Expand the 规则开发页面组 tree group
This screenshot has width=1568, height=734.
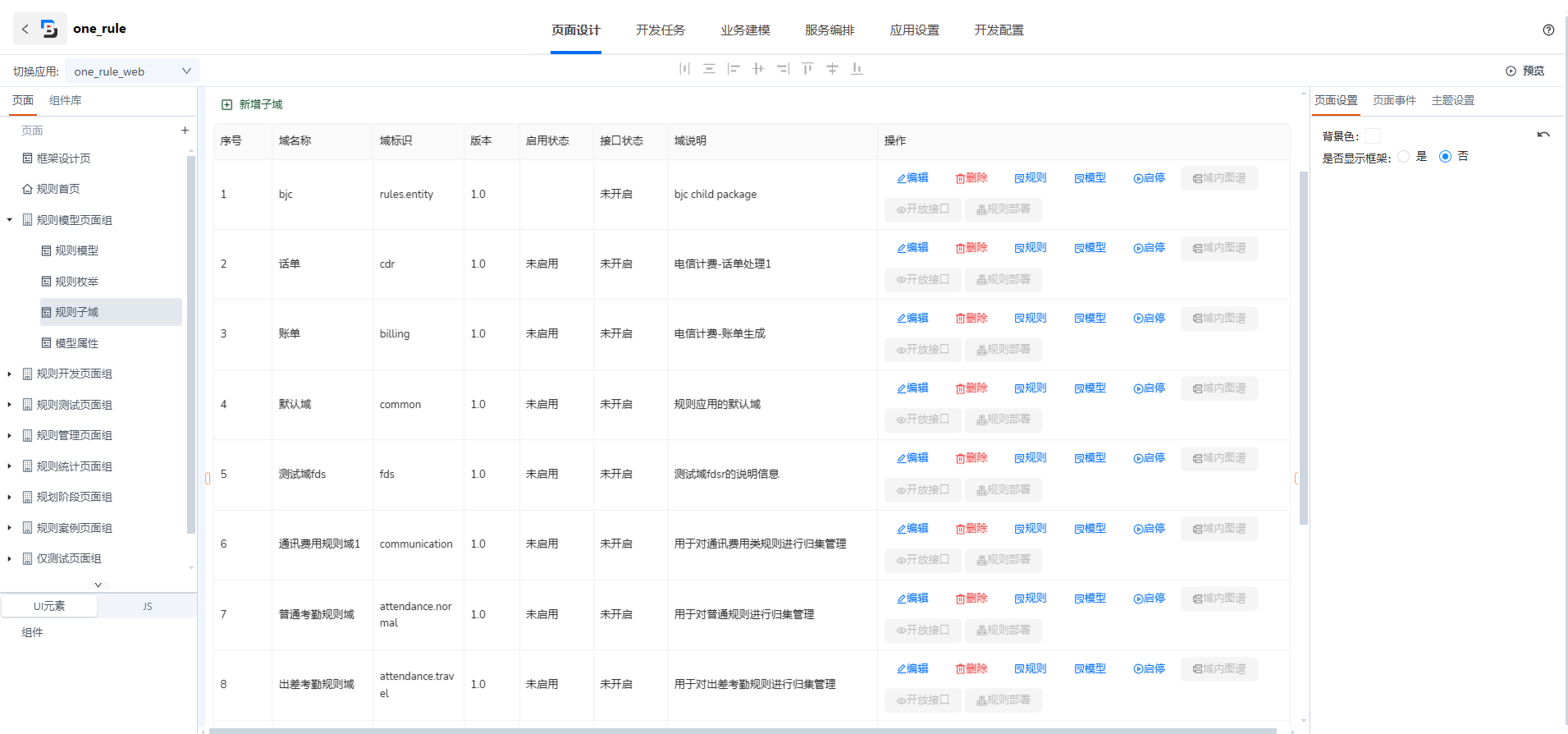click(x=10, y=374)
